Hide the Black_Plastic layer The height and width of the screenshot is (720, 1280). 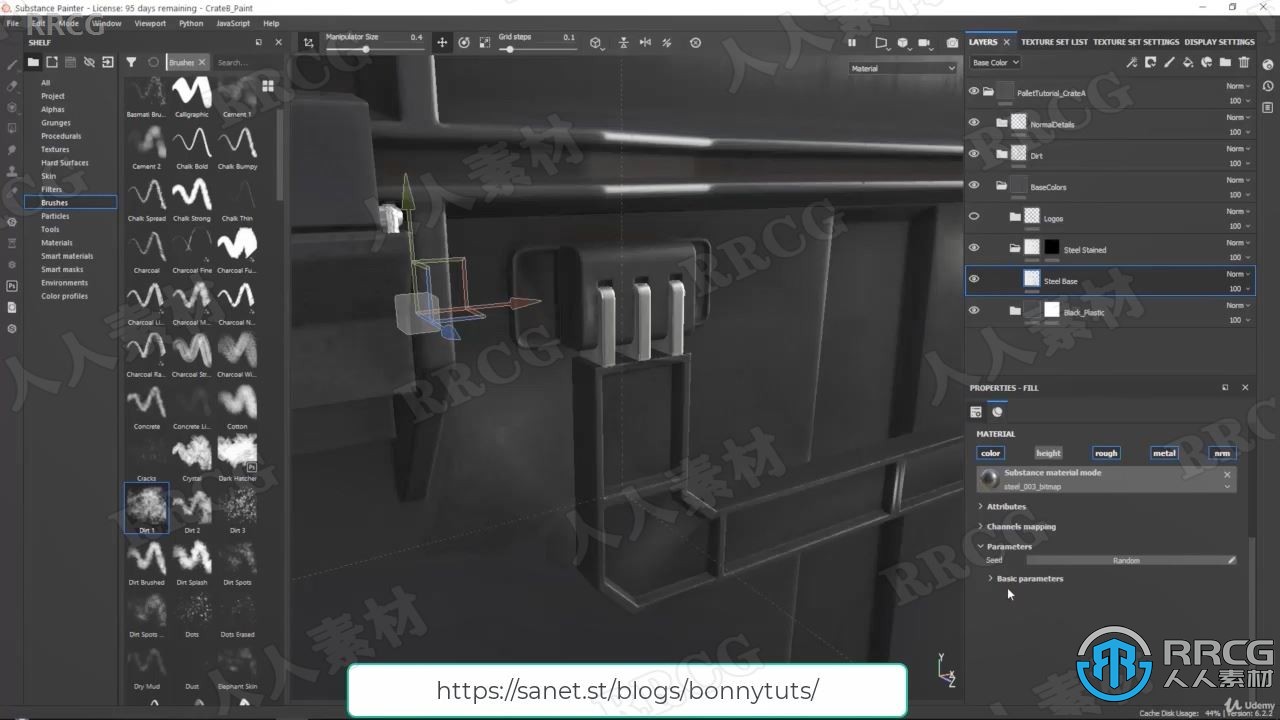974,311
